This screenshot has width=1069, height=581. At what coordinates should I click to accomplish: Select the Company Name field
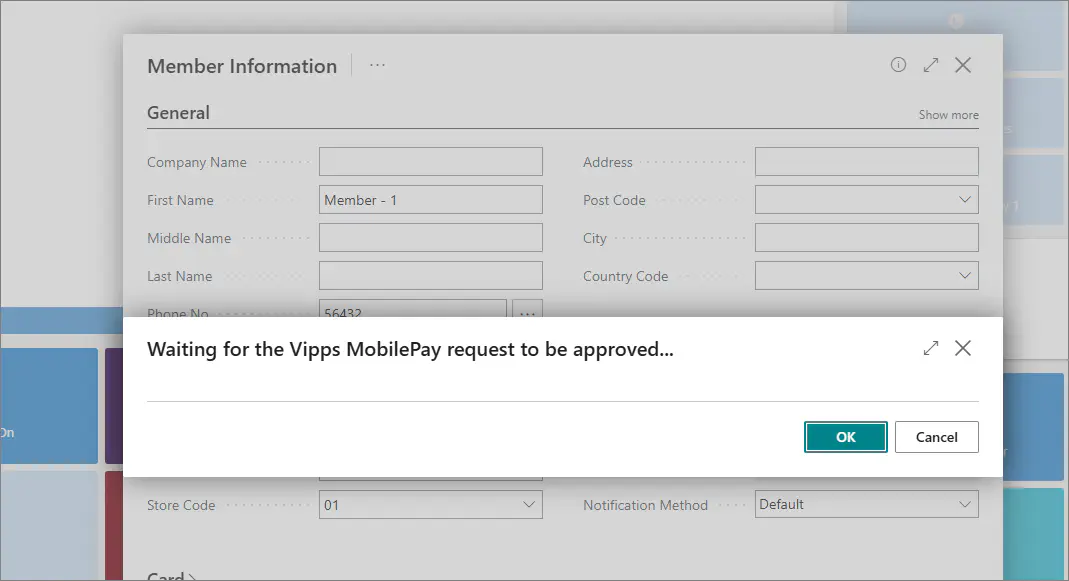(x=431, y=162)
